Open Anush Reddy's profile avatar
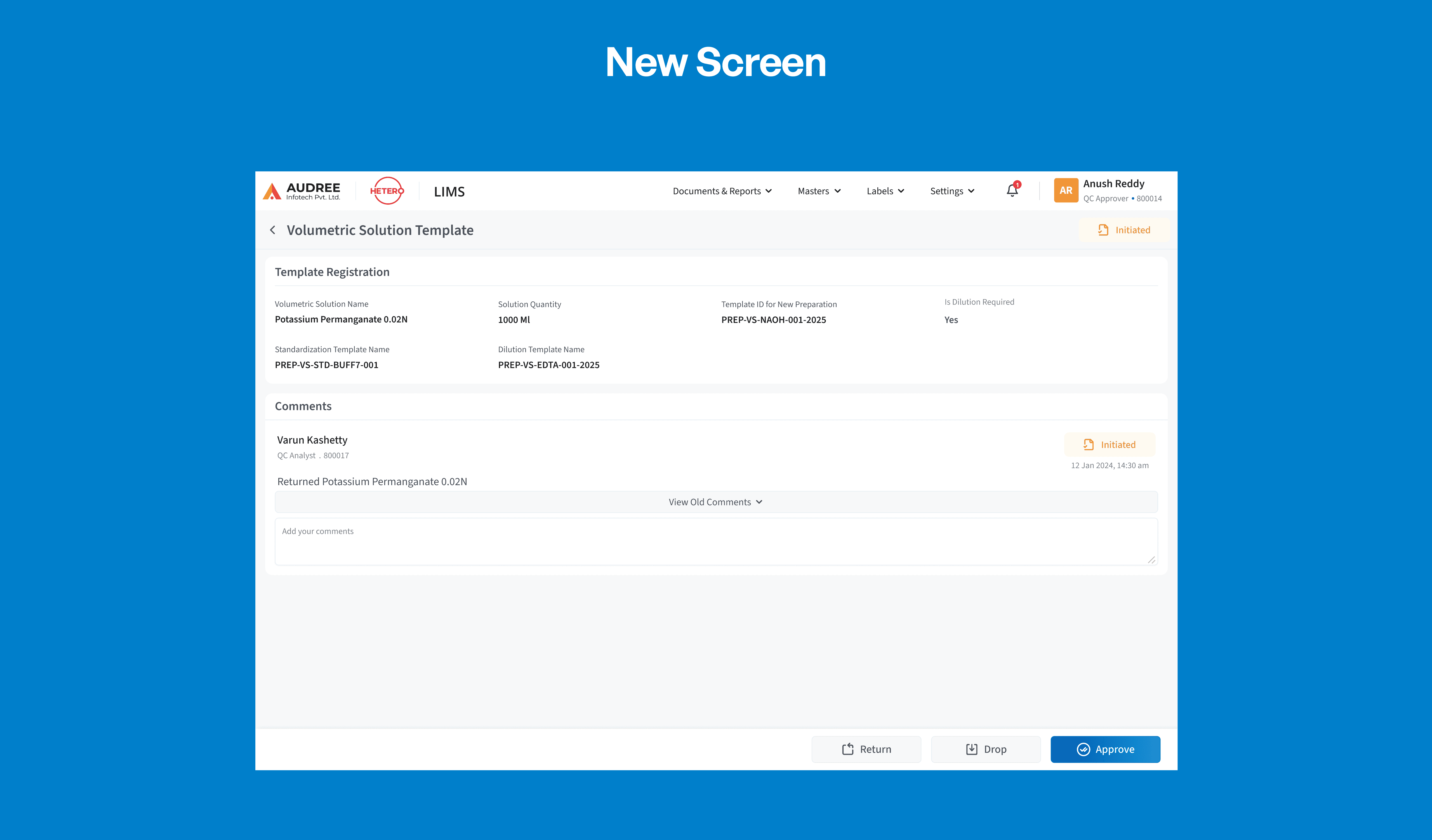The height and width of the screenshot is (840, 1432). 1066,190
